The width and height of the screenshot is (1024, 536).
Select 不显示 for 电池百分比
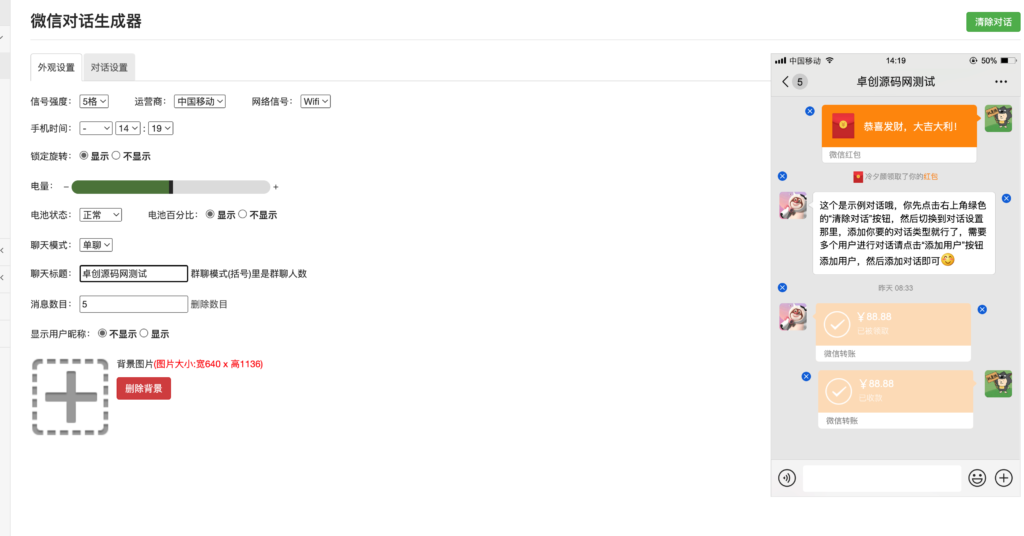click(243, 214)
